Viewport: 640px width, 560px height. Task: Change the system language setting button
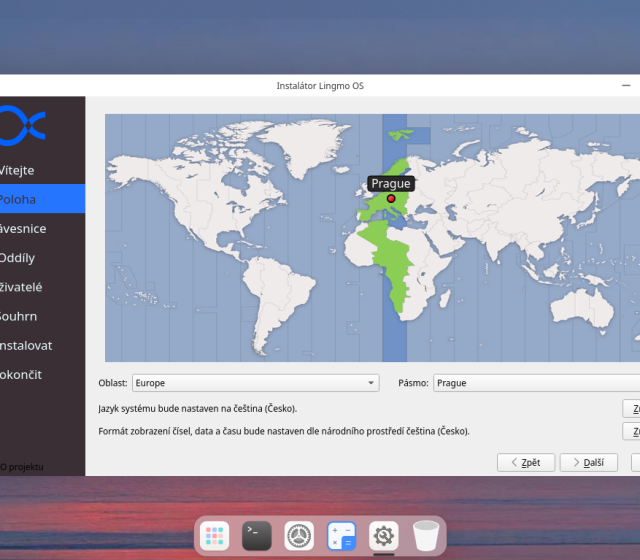[x=632, y=409]
